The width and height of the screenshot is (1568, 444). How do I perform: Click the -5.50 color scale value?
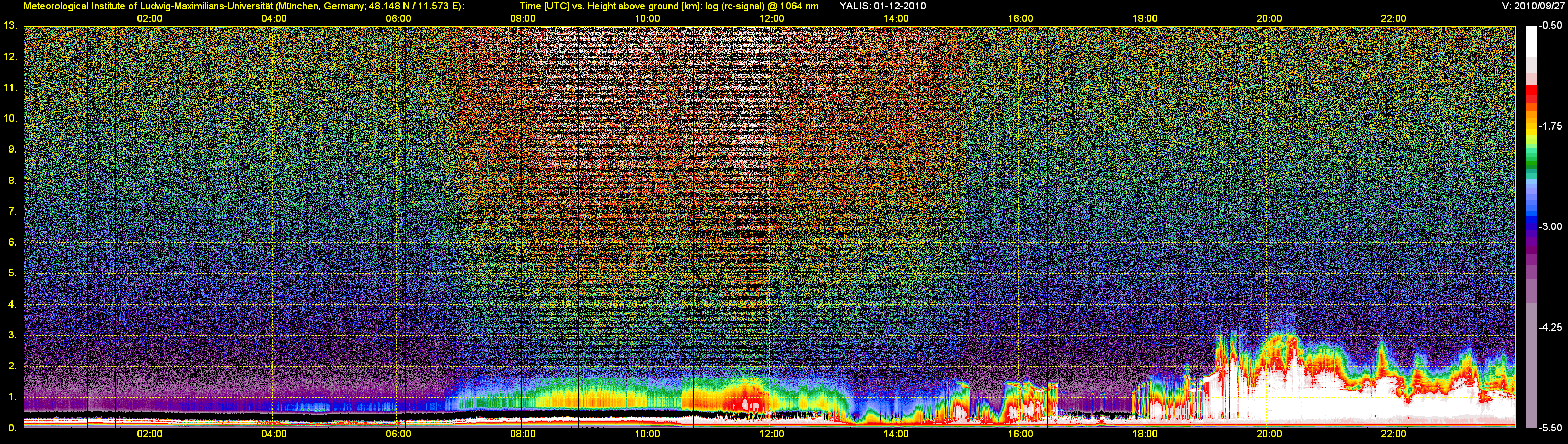tap(1551, 428)
